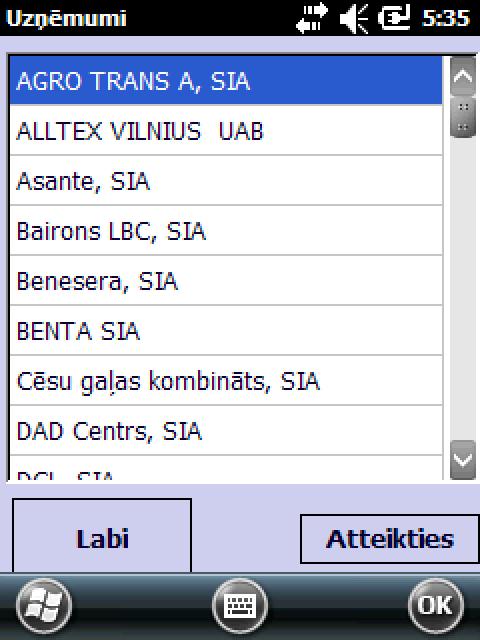Click the scrollbar down arrow
The width and height of the screenshot is (480, 640).
tap(463, 460)
